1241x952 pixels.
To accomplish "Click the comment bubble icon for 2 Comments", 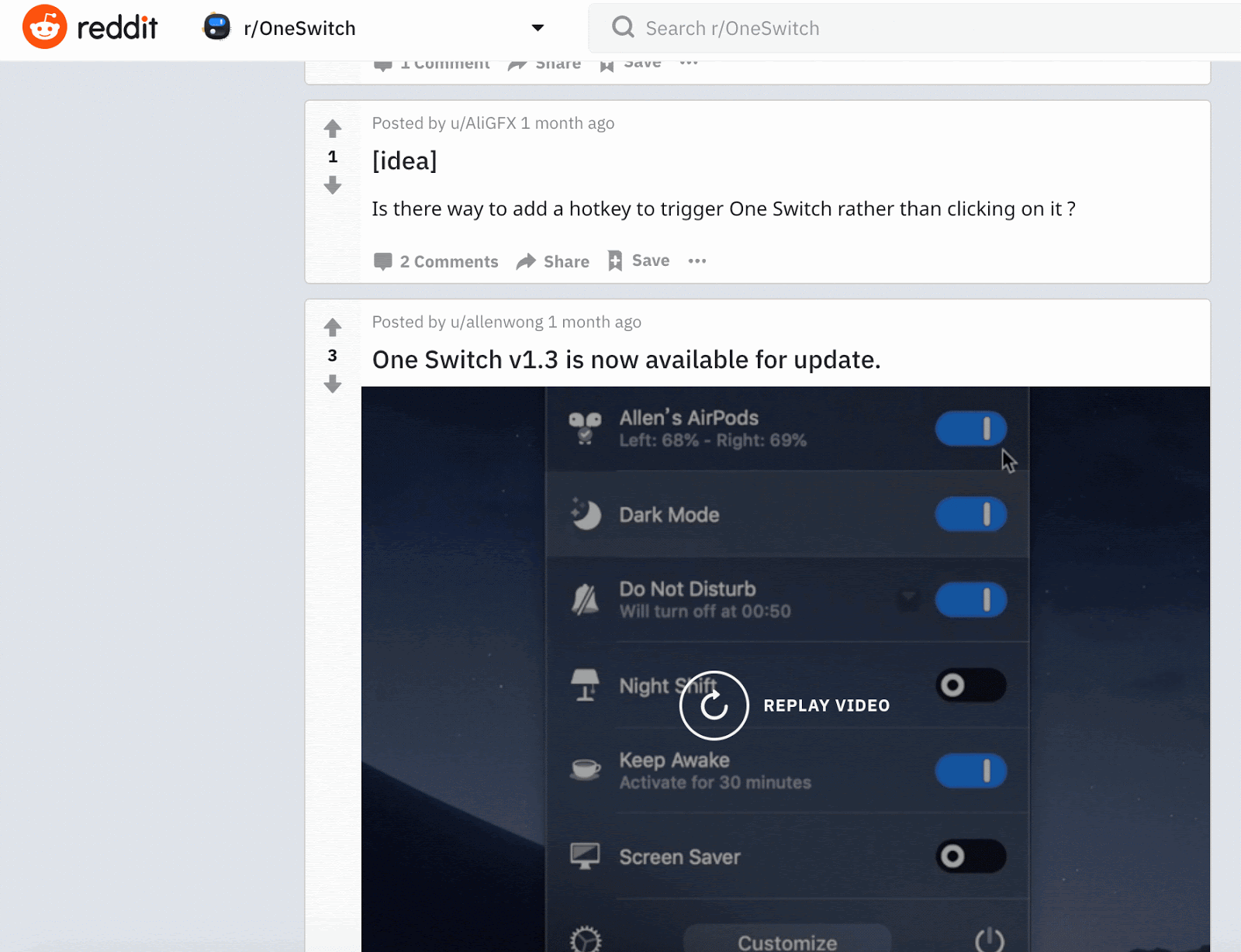I will tap(382, 261).
